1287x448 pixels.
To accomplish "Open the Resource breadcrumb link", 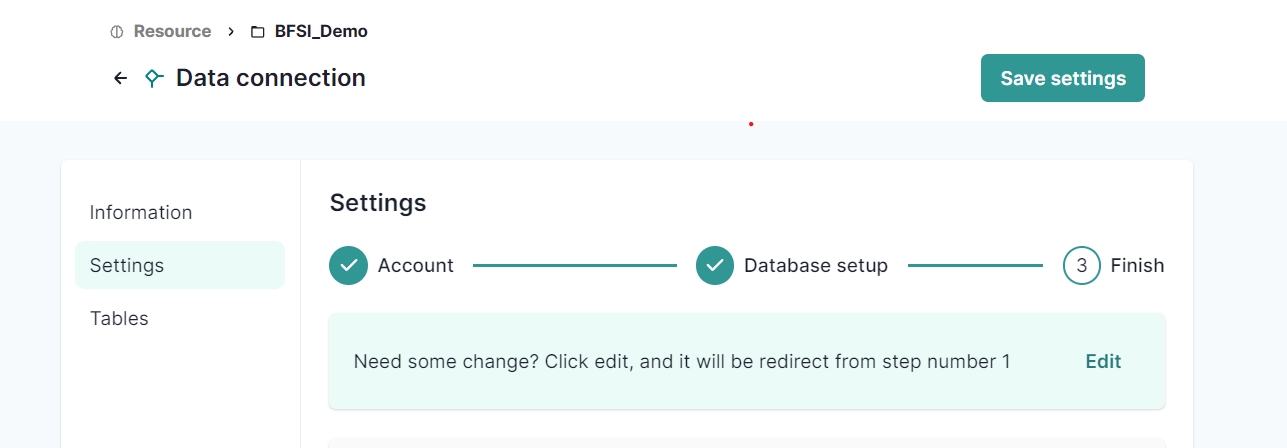I will coord(172,32).
